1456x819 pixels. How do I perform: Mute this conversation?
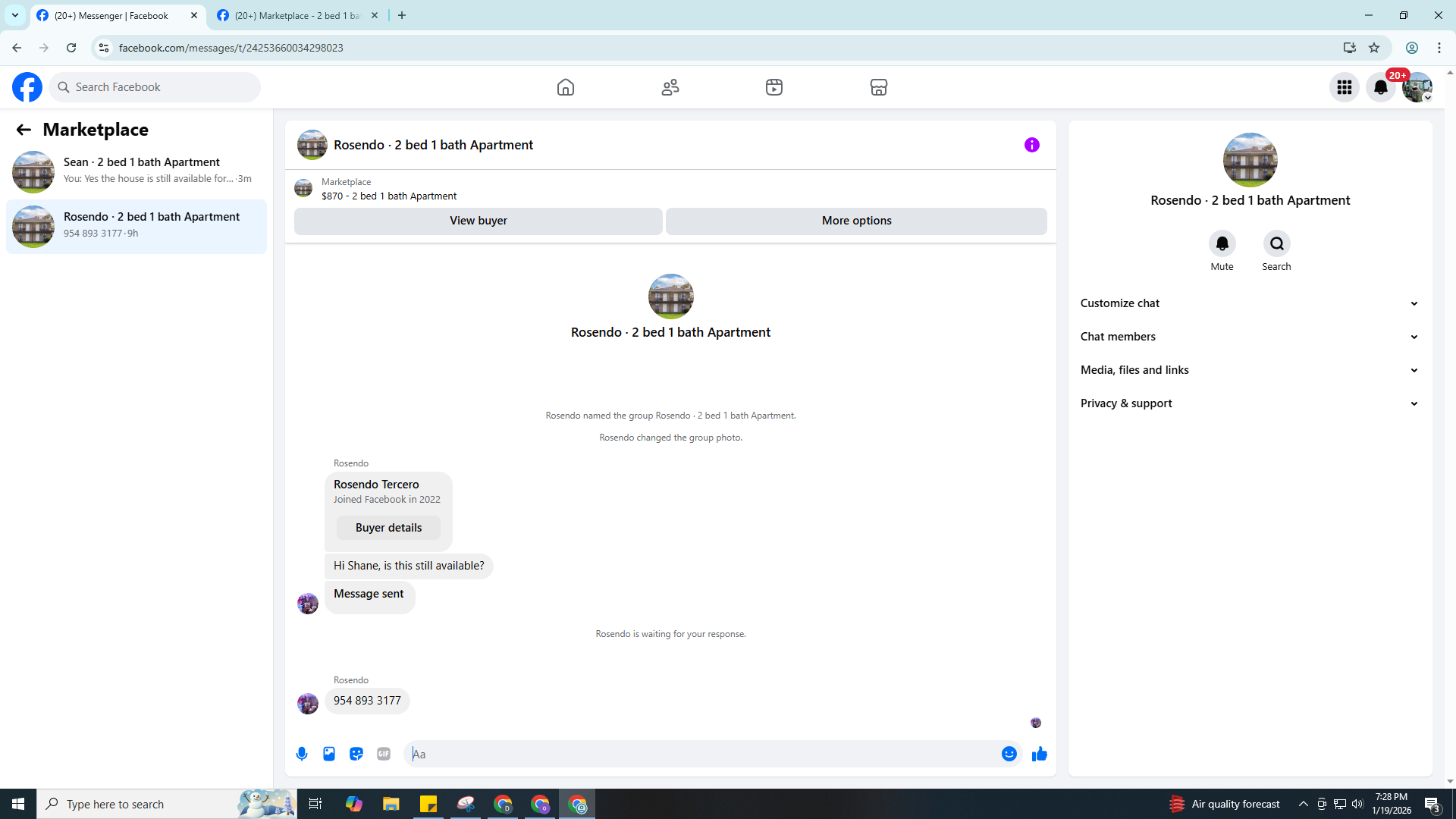1222,244
